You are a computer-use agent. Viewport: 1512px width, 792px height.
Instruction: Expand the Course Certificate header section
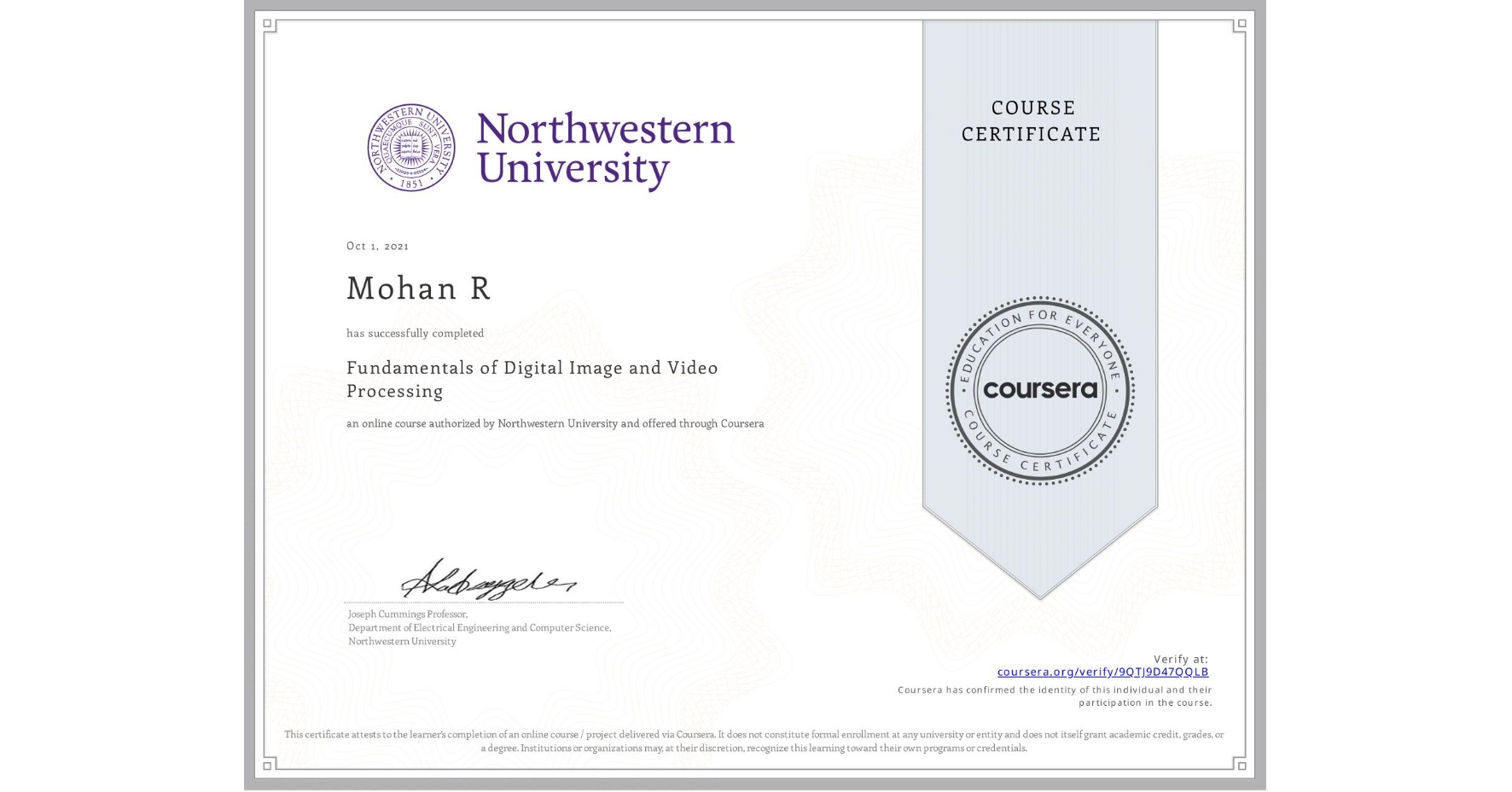point(1035,121)
